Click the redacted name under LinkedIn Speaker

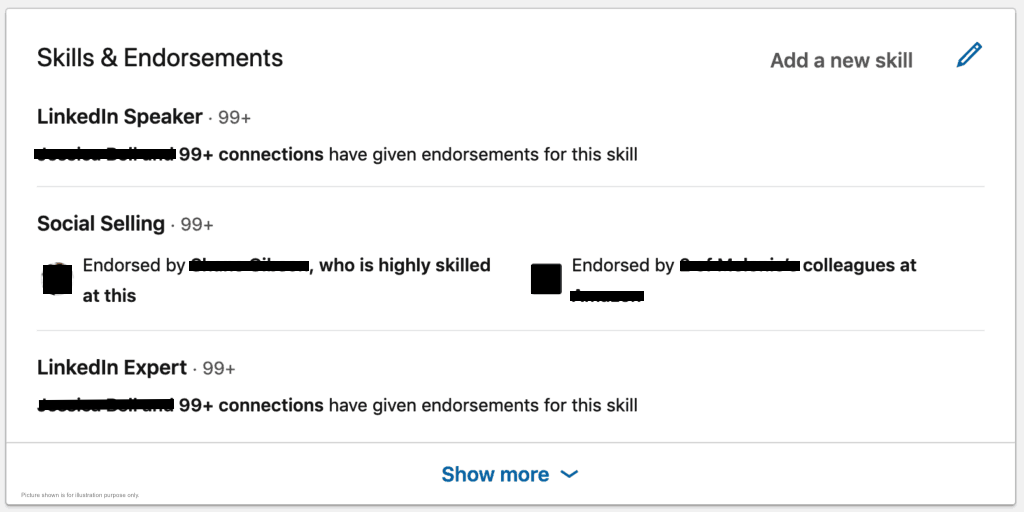click(105, 154)
